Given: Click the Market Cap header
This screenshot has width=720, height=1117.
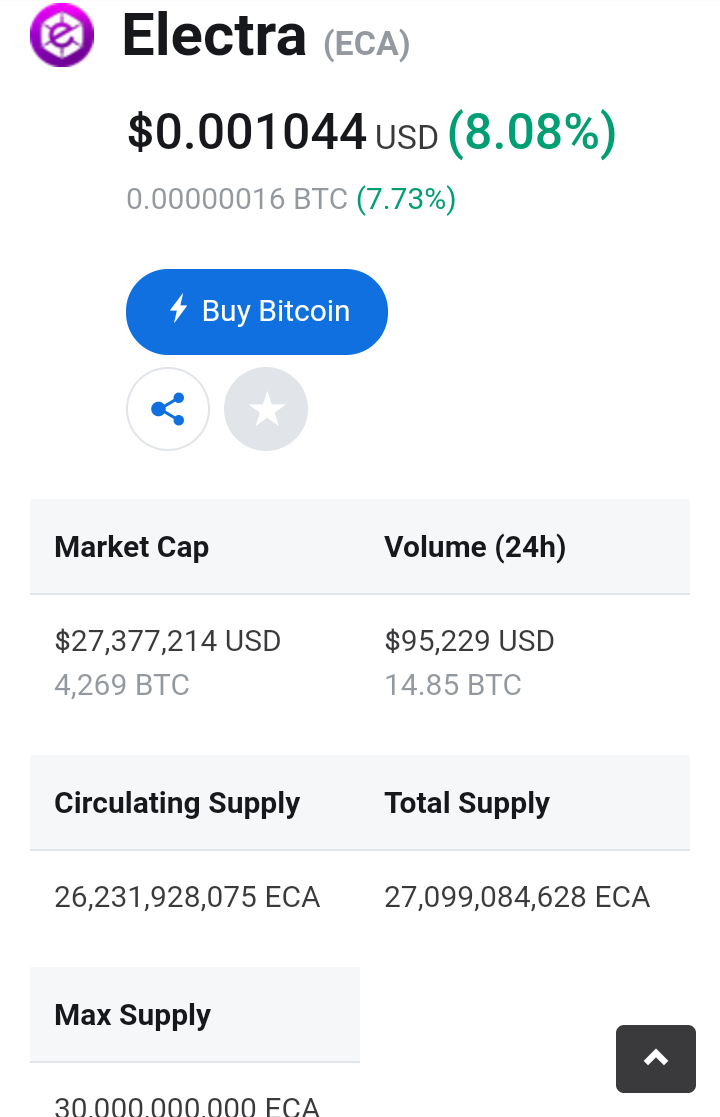Looking at the screenshot, I should click(x=132, y=547).
